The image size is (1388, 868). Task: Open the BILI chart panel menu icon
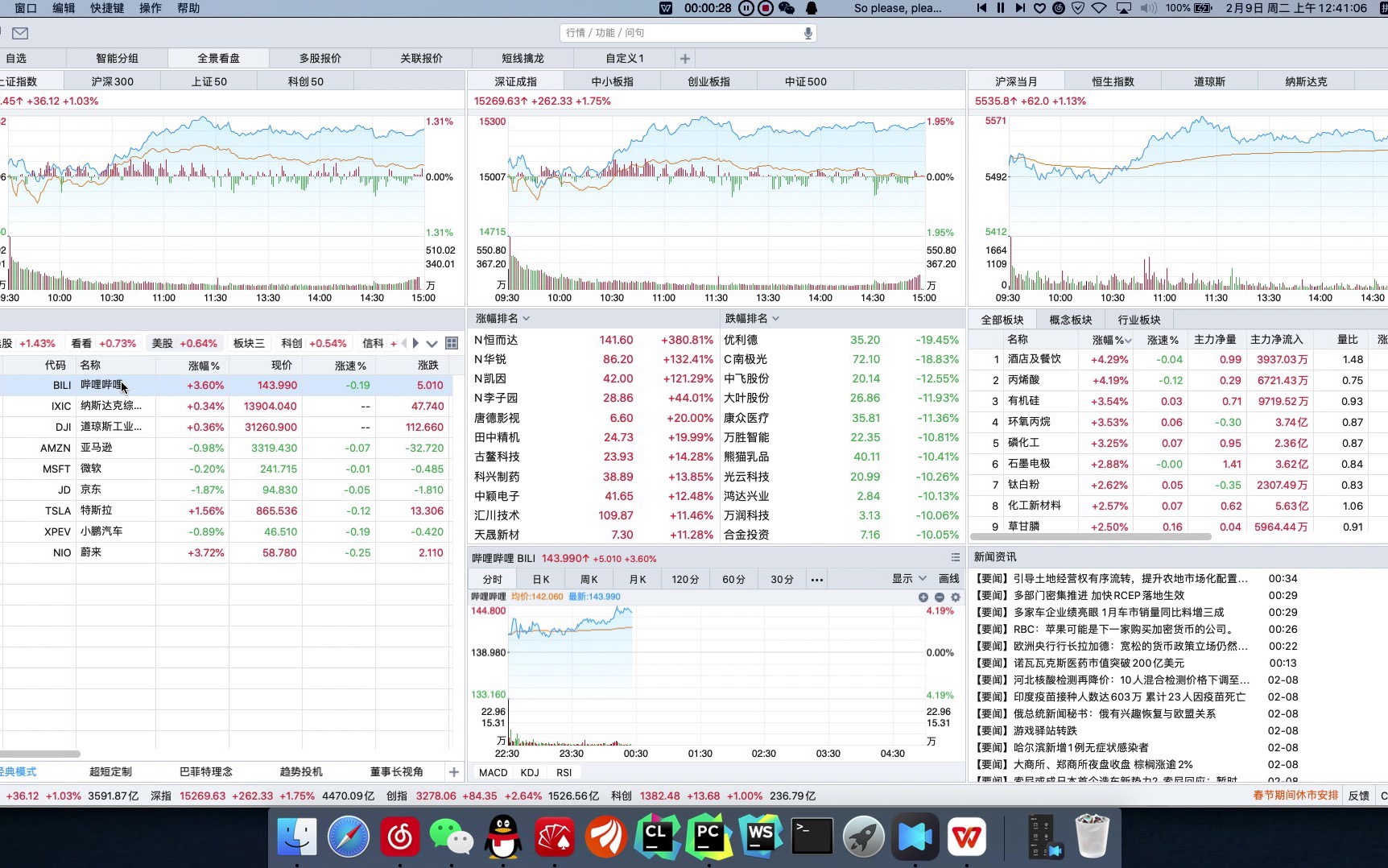[x=955, y=557]
